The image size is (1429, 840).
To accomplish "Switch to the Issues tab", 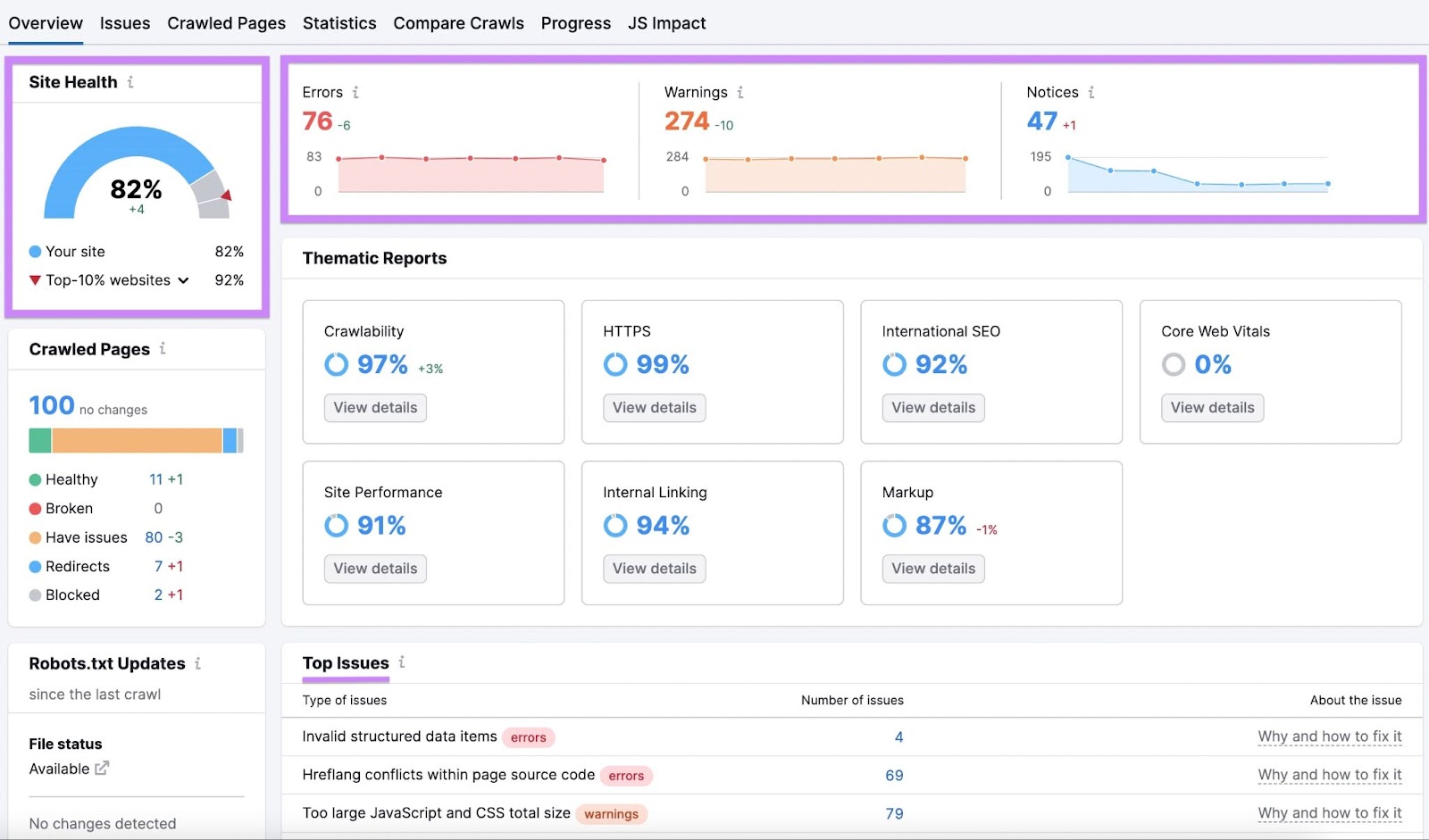I will pos(125,23).
